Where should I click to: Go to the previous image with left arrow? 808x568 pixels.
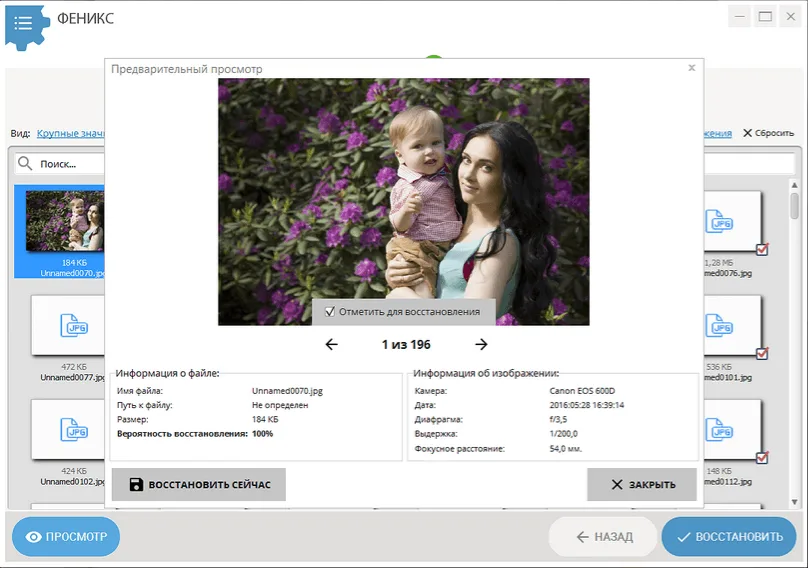coord(332,345)
